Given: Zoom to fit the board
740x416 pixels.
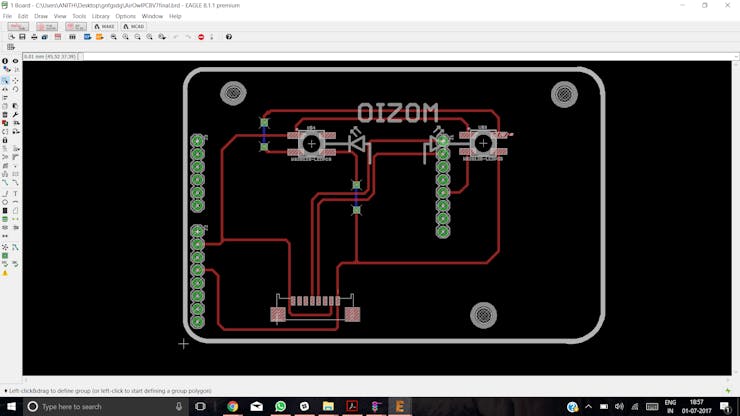Looking at the screenshot, I should (x=114, y=37).
